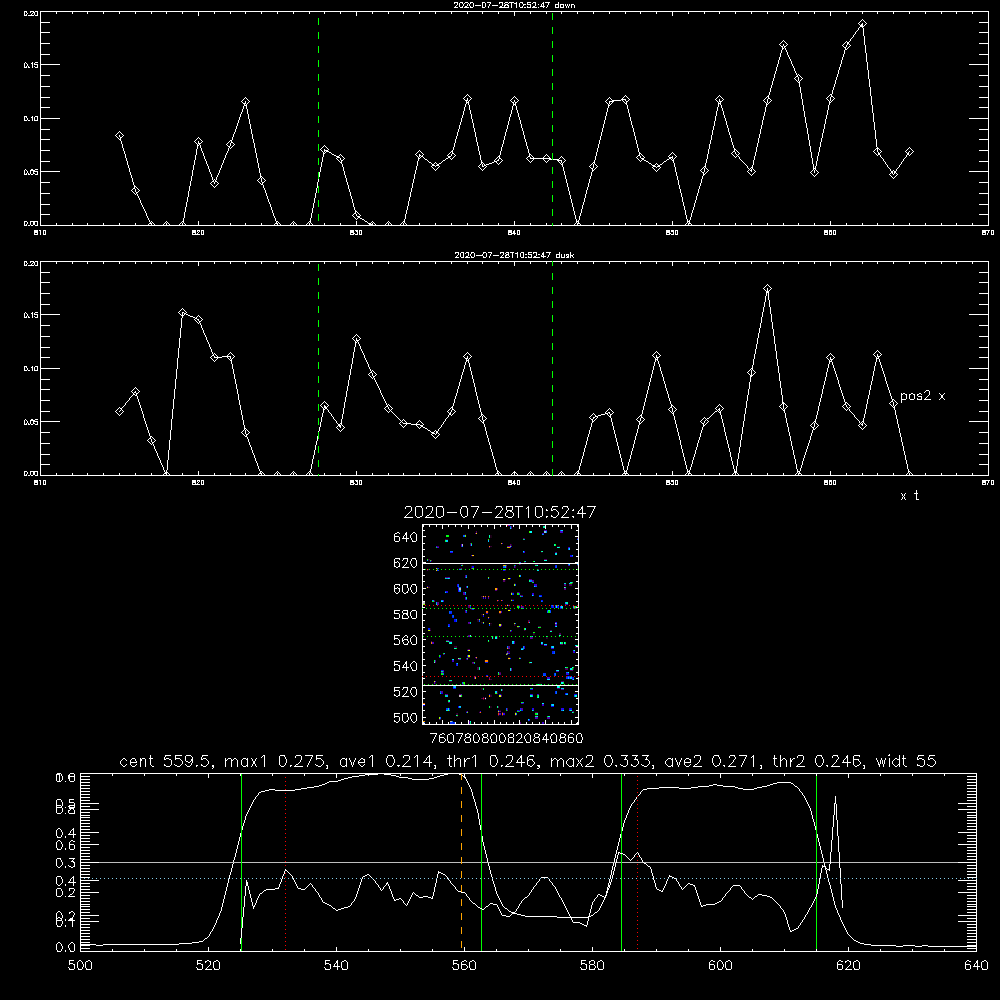
Task: Click the large timestamp title above the image
Action: coord(500,512)
